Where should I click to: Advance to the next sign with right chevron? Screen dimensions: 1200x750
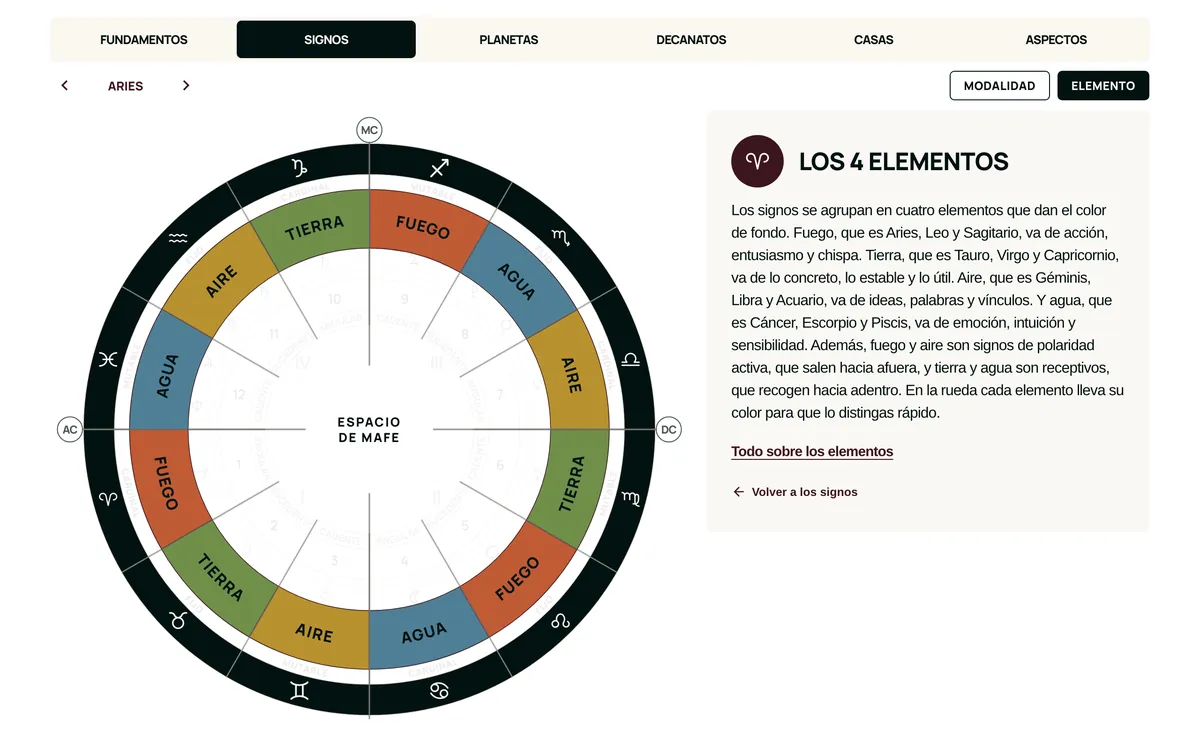tap(186, 86)
